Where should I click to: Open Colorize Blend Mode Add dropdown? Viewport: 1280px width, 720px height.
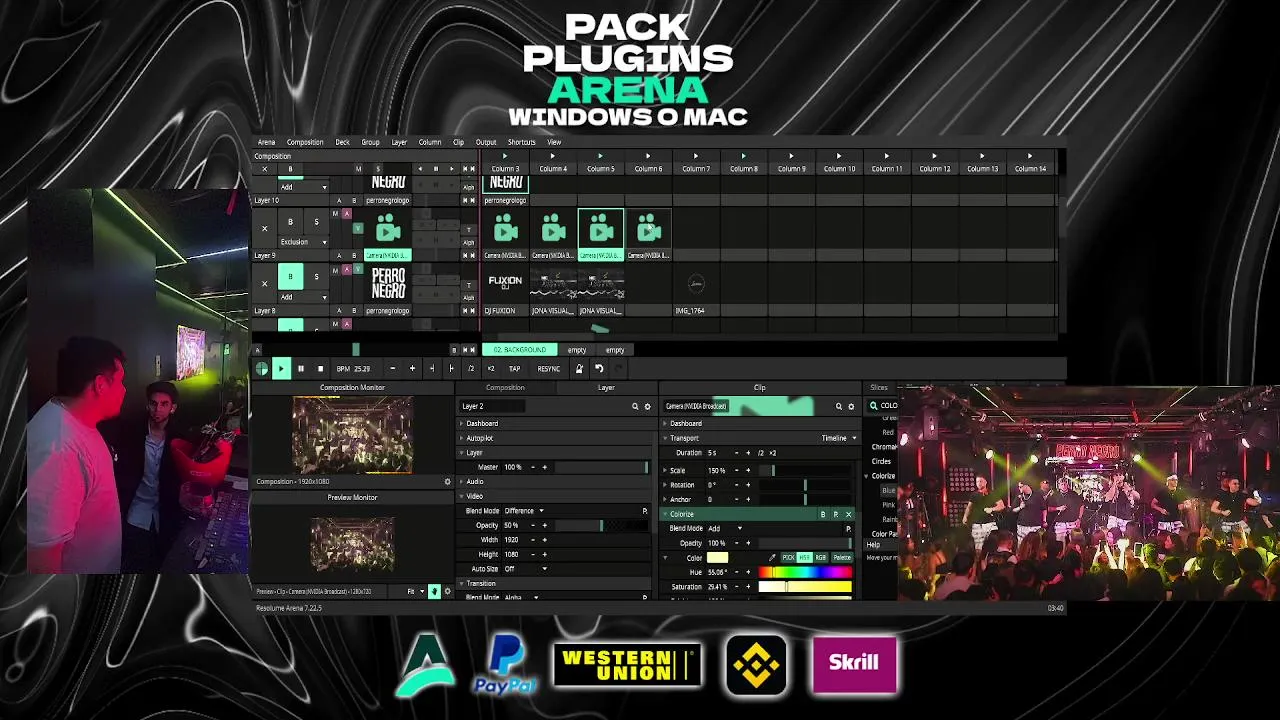tap(725, 528)
